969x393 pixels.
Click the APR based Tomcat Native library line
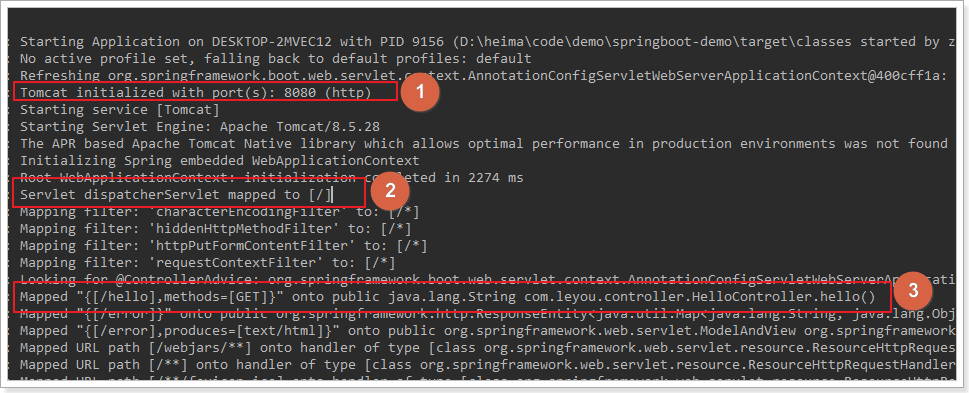pyautogui.click(x=485, y=144)
